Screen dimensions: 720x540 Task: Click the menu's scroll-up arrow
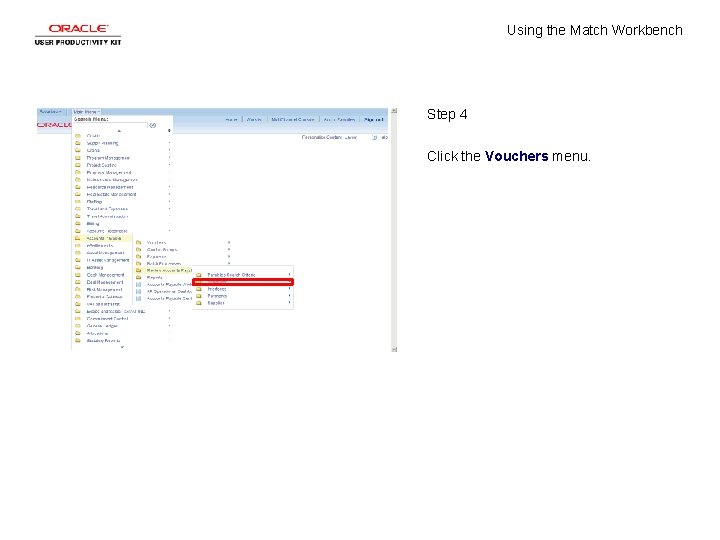click(x=119, y=131)
